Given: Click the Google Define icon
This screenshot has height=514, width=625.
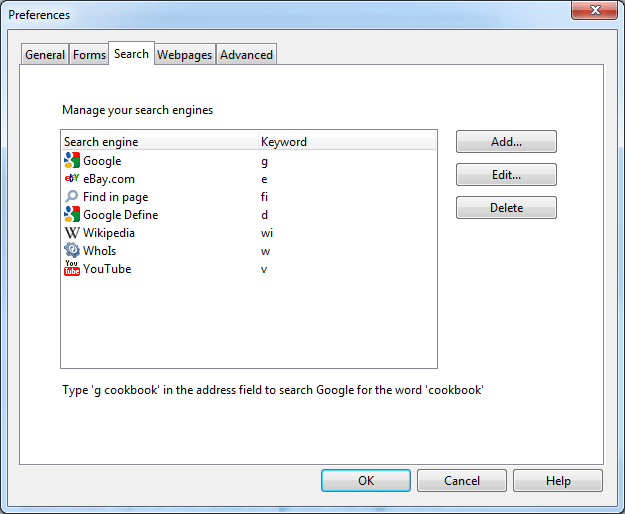Looking at the screenshot, I should [x=71, y=215].
